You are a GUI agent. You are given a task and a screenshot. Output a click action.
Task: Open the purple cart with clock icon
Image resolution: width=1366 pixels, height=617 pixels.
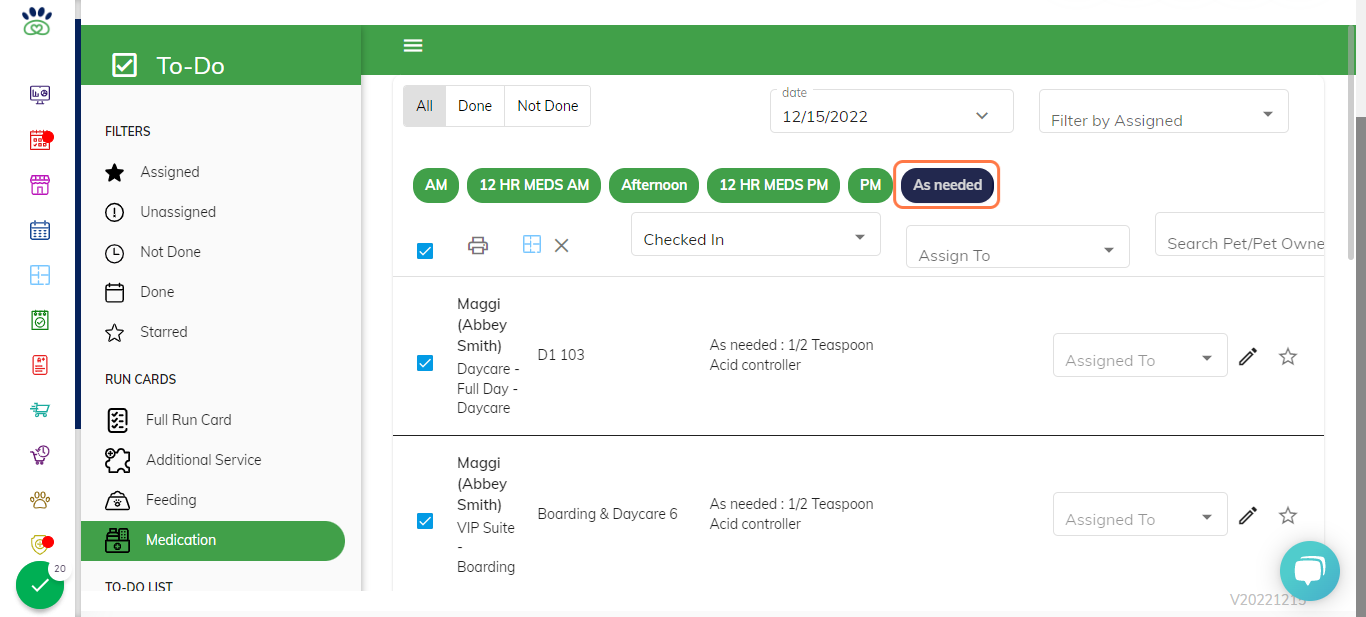point(40,455)
